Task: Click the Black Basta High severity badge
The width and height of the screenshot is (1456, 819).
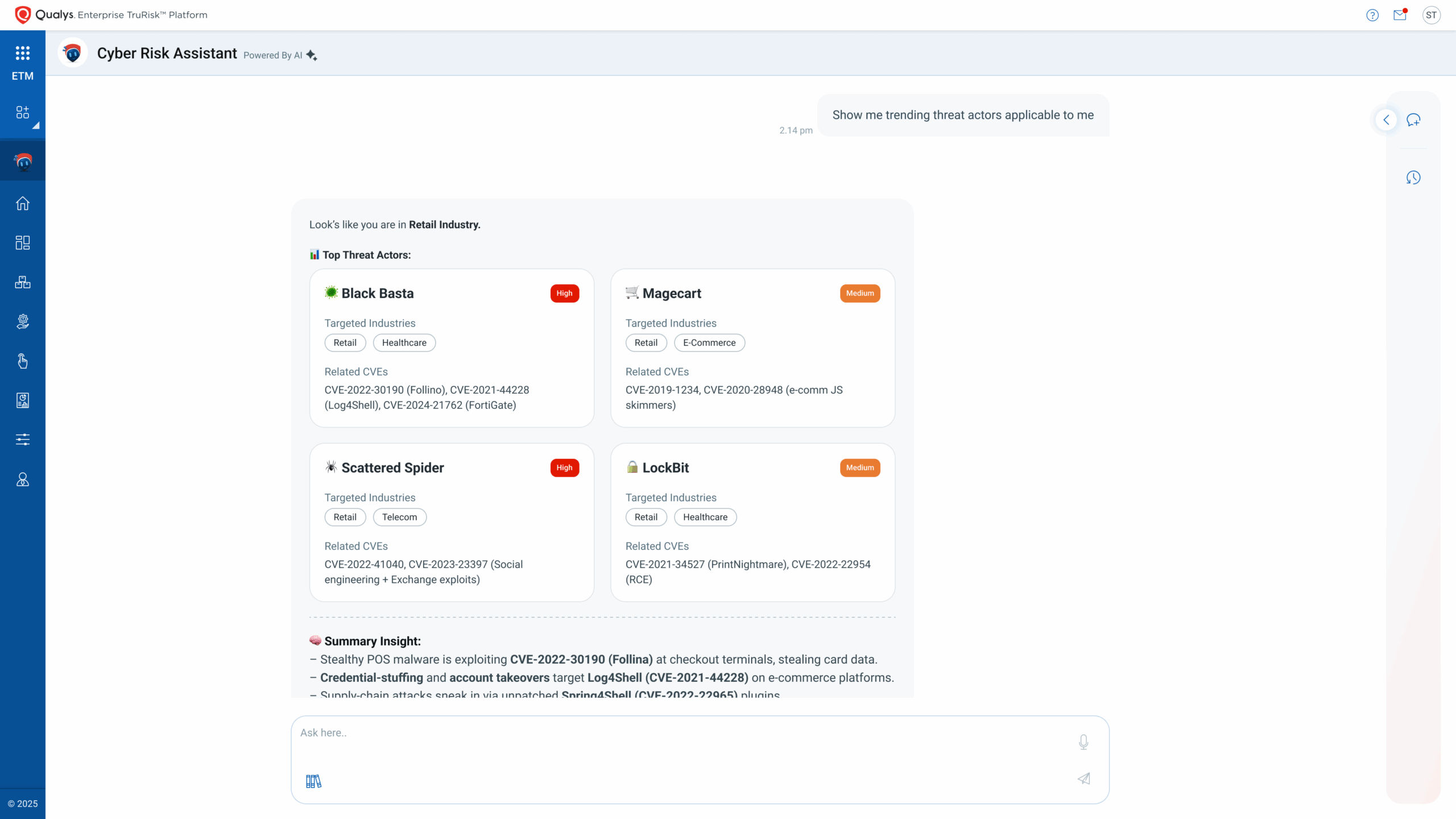Action: (565, 293)
